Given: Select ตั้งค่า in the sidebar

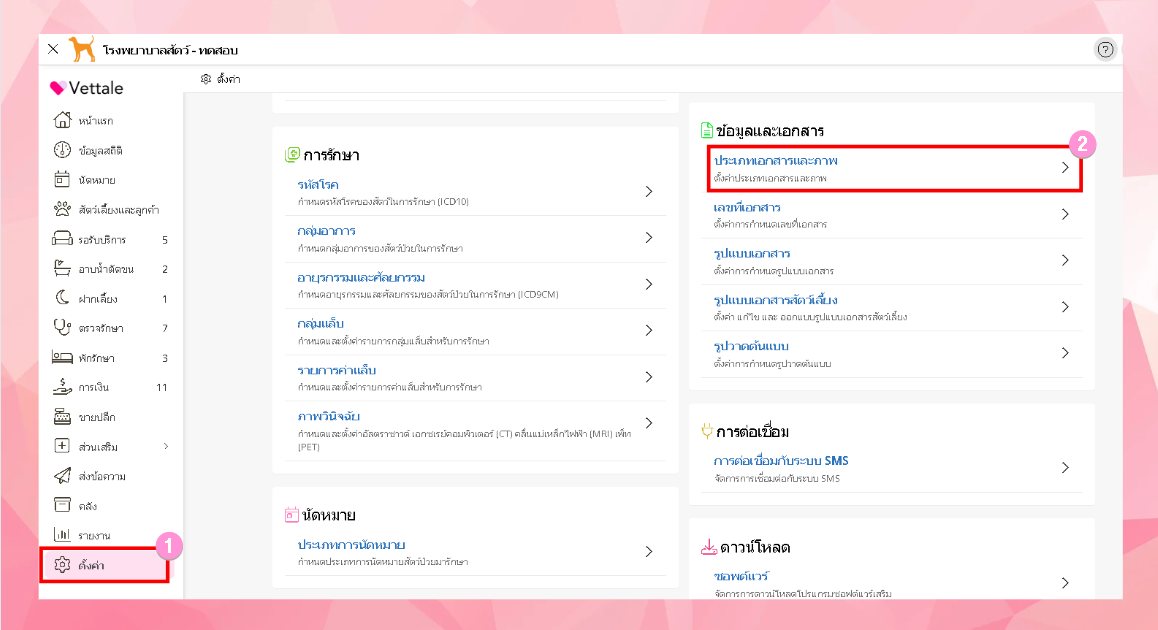Looking at the screenshot, I should (x=92, y=565).
